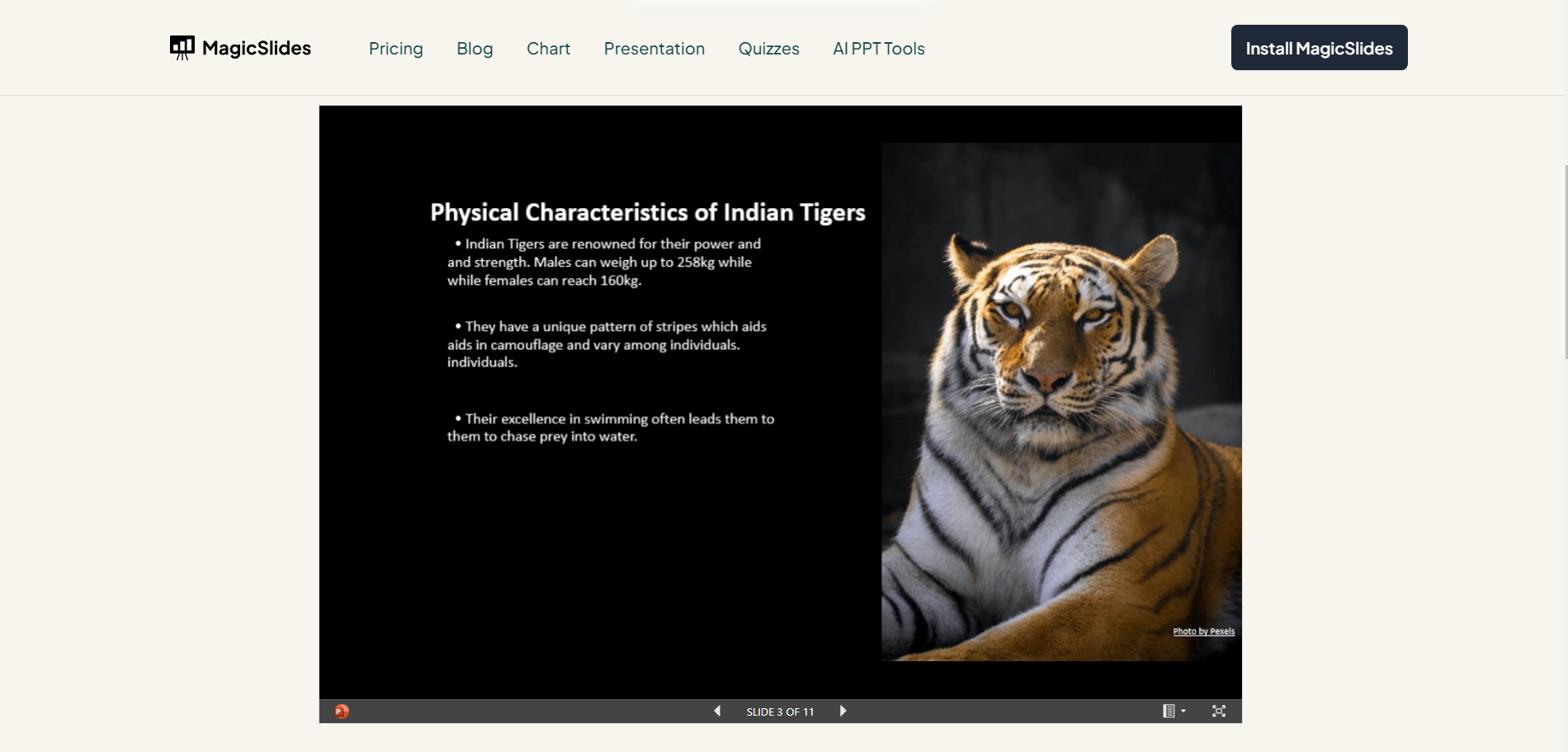This screenshot has height=752, width=1568.
Task: Open the Pricing page
Action: [395, 49]
